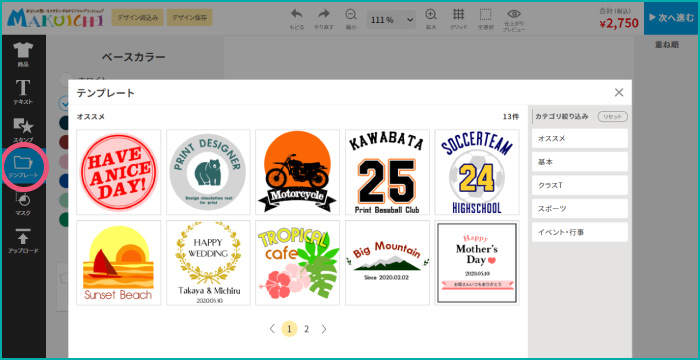
Task: Open the 商品 T-shirt product panel
Action: tap(23, 54)
